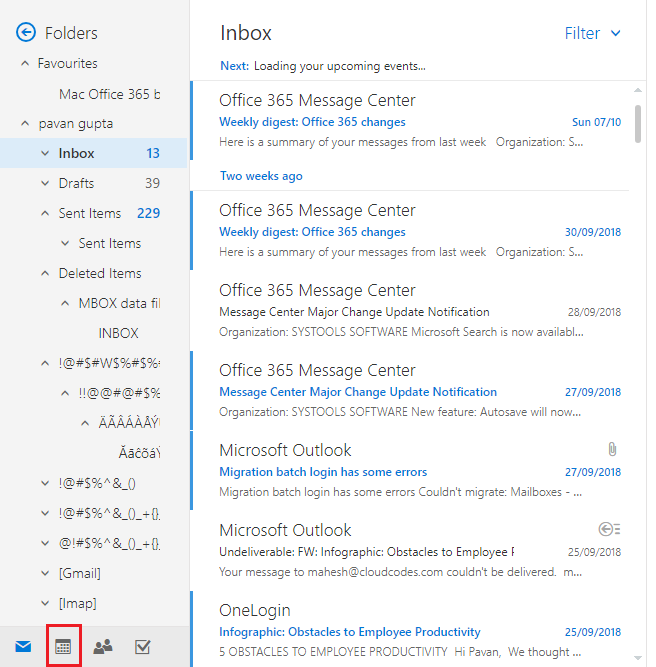Collapse the top-level Sent Items folder
The height and width of the screenshot is (667, 656).
point(45,213)
